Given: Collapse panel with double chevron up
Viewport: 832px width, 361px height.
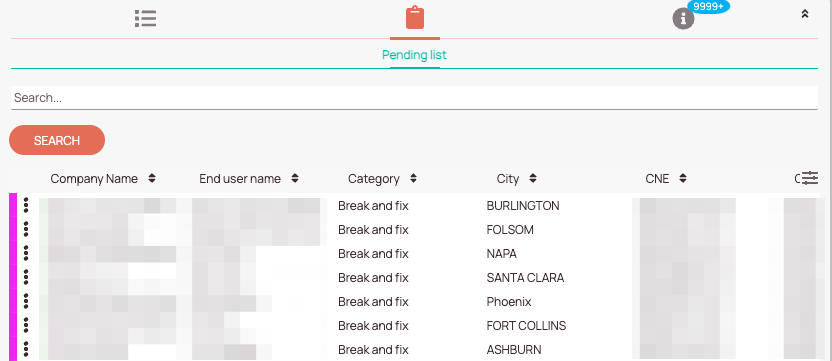Looking at the screenshot, I should pyautogui.click(x=804, y=14).
